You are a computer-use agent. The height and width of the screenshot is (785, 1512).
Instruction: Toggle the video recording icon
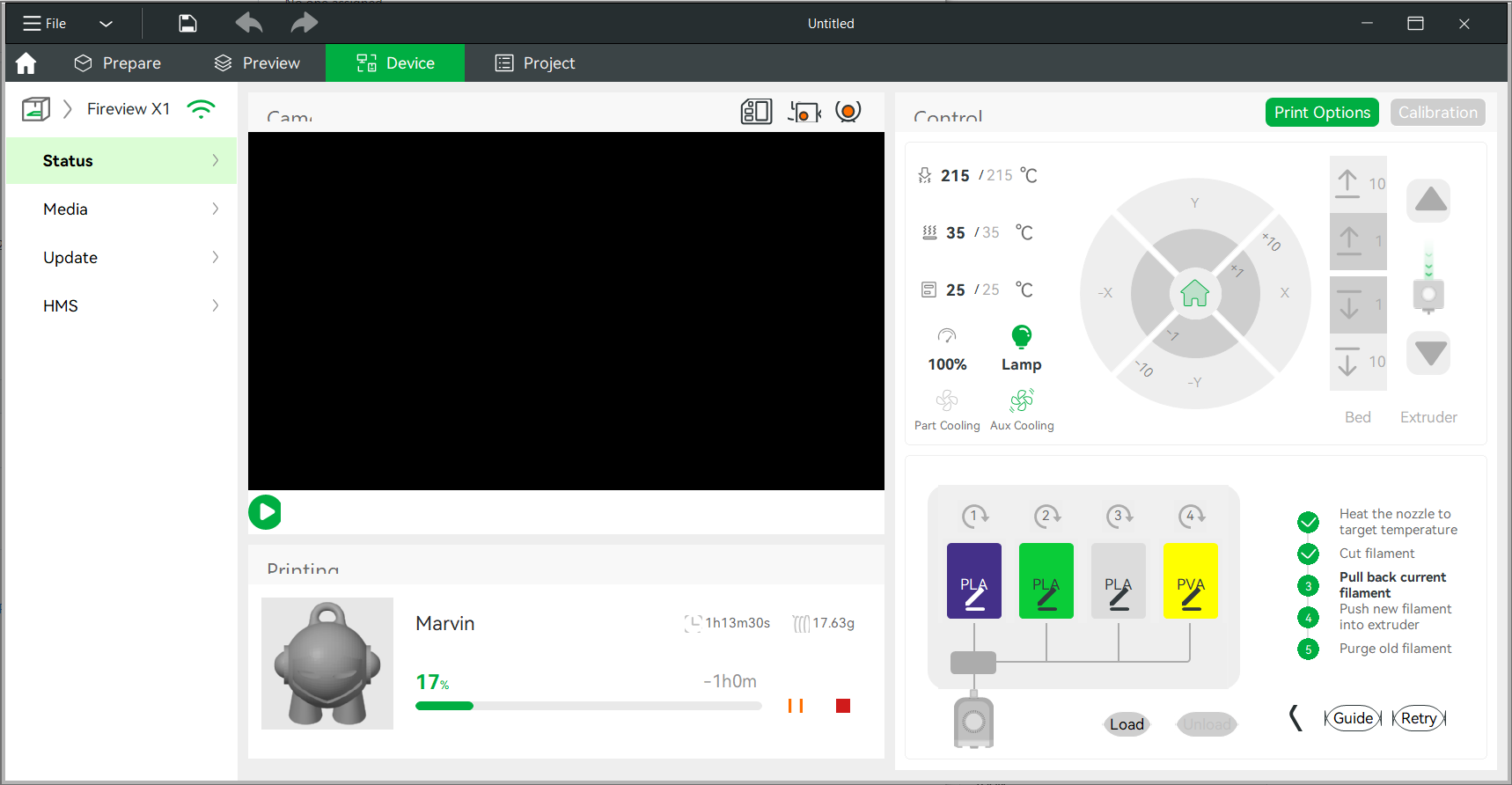[848, 112]
